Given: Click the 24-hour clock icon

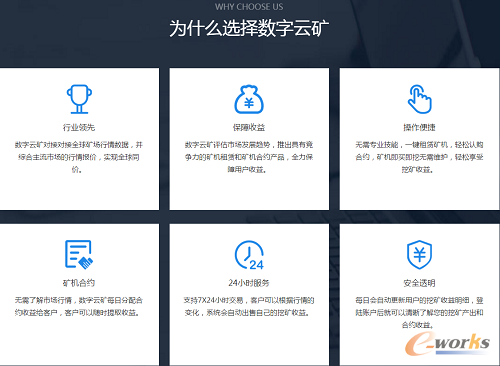Looking at the screenshot, I should point(249,255).
